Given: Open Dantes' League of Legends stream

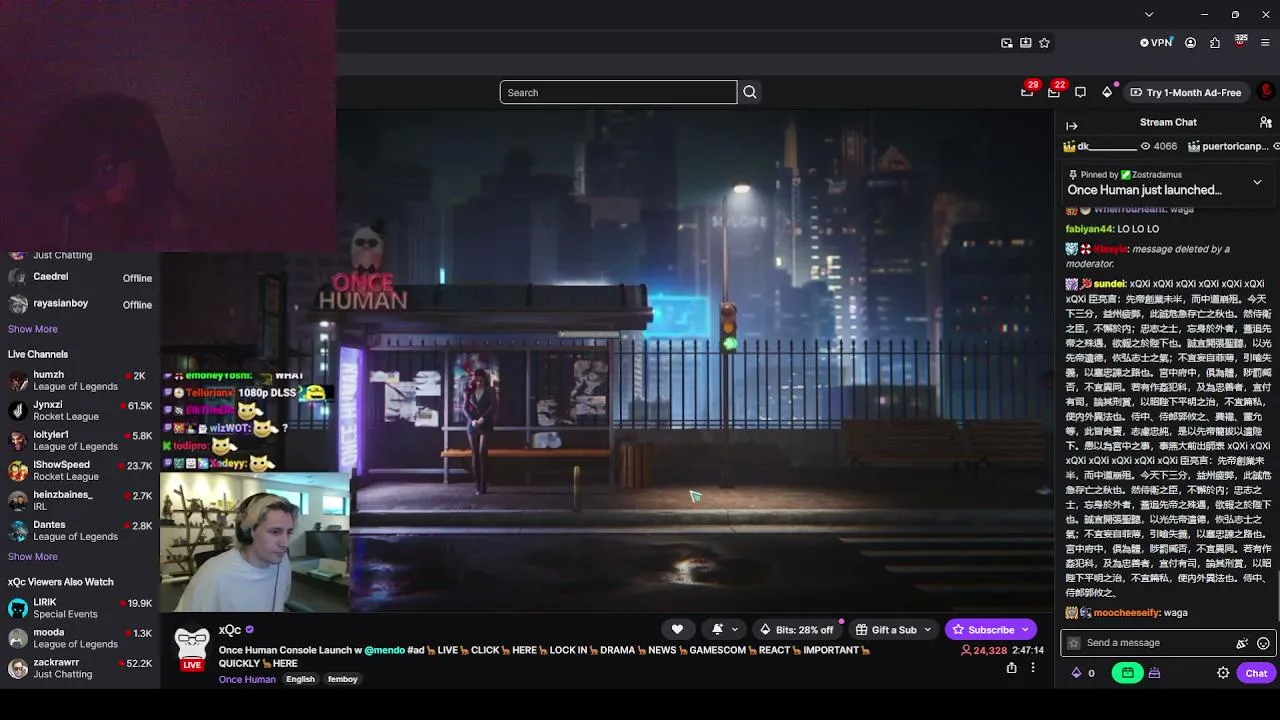Looking at the screenshot, I should 80,531.
